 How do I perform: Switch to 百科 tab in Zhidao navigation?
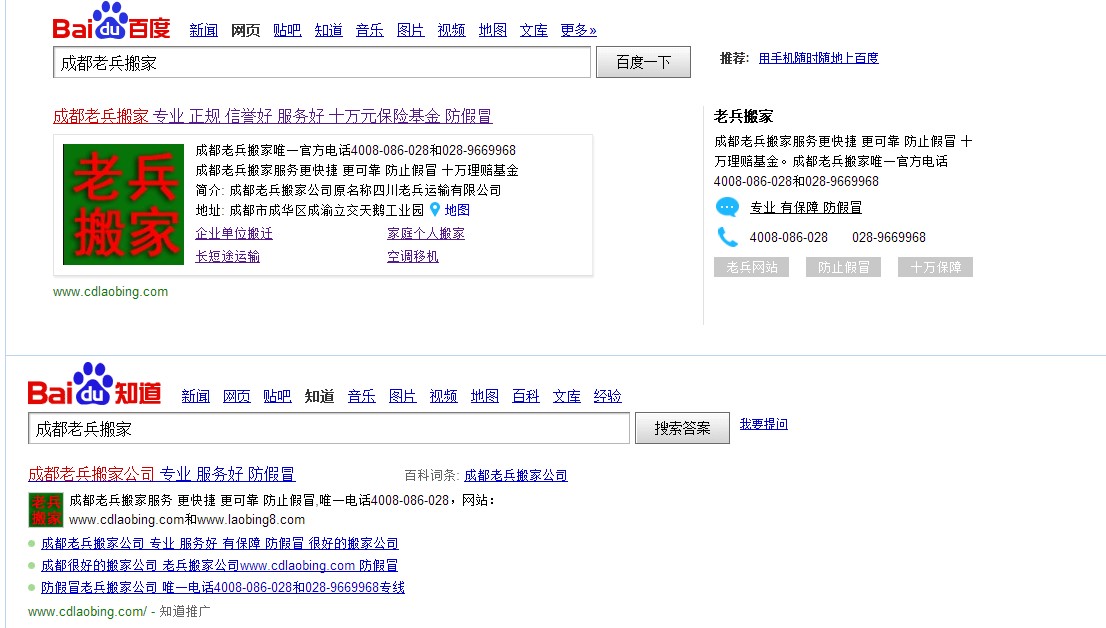coord(526,396)
